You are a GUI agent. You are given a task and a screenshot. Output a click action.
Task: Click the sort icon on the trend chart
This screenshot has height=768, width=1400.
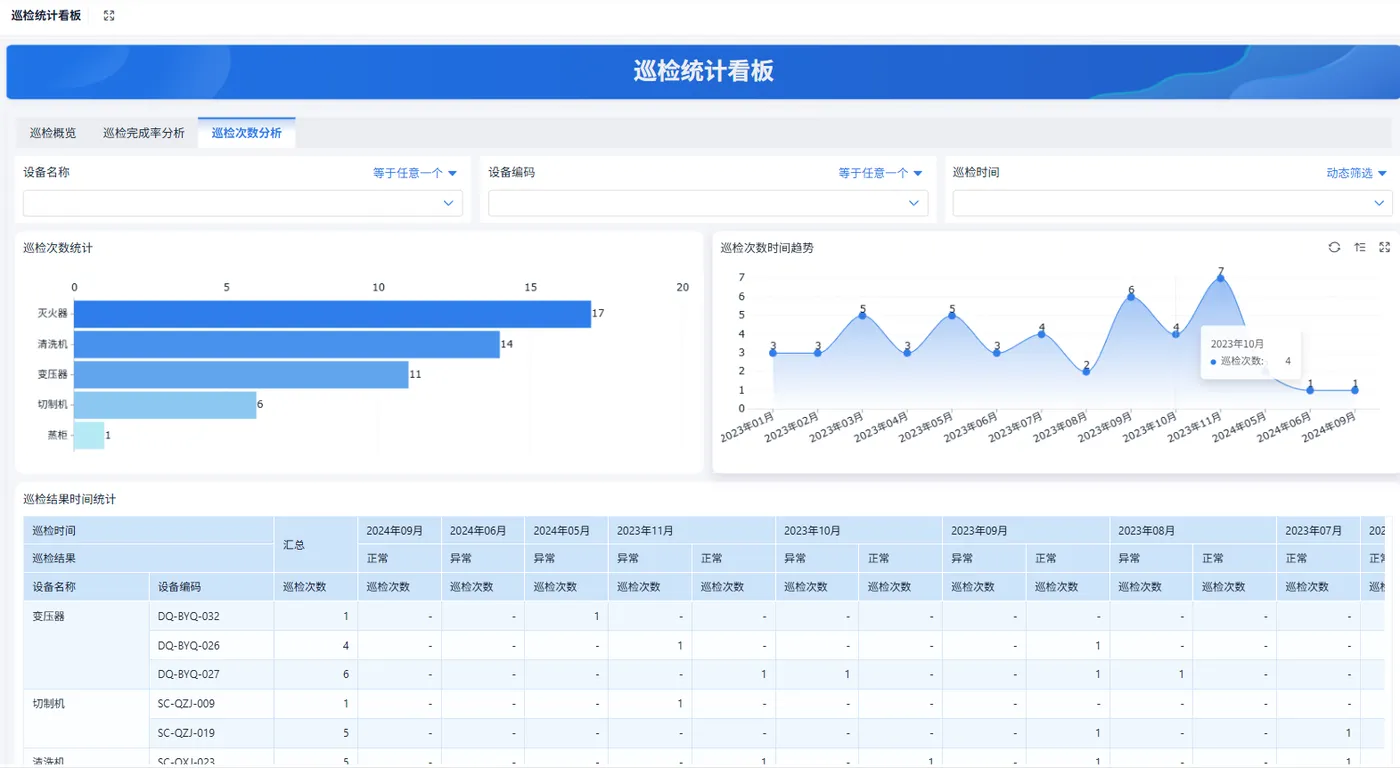(1360, 247)
